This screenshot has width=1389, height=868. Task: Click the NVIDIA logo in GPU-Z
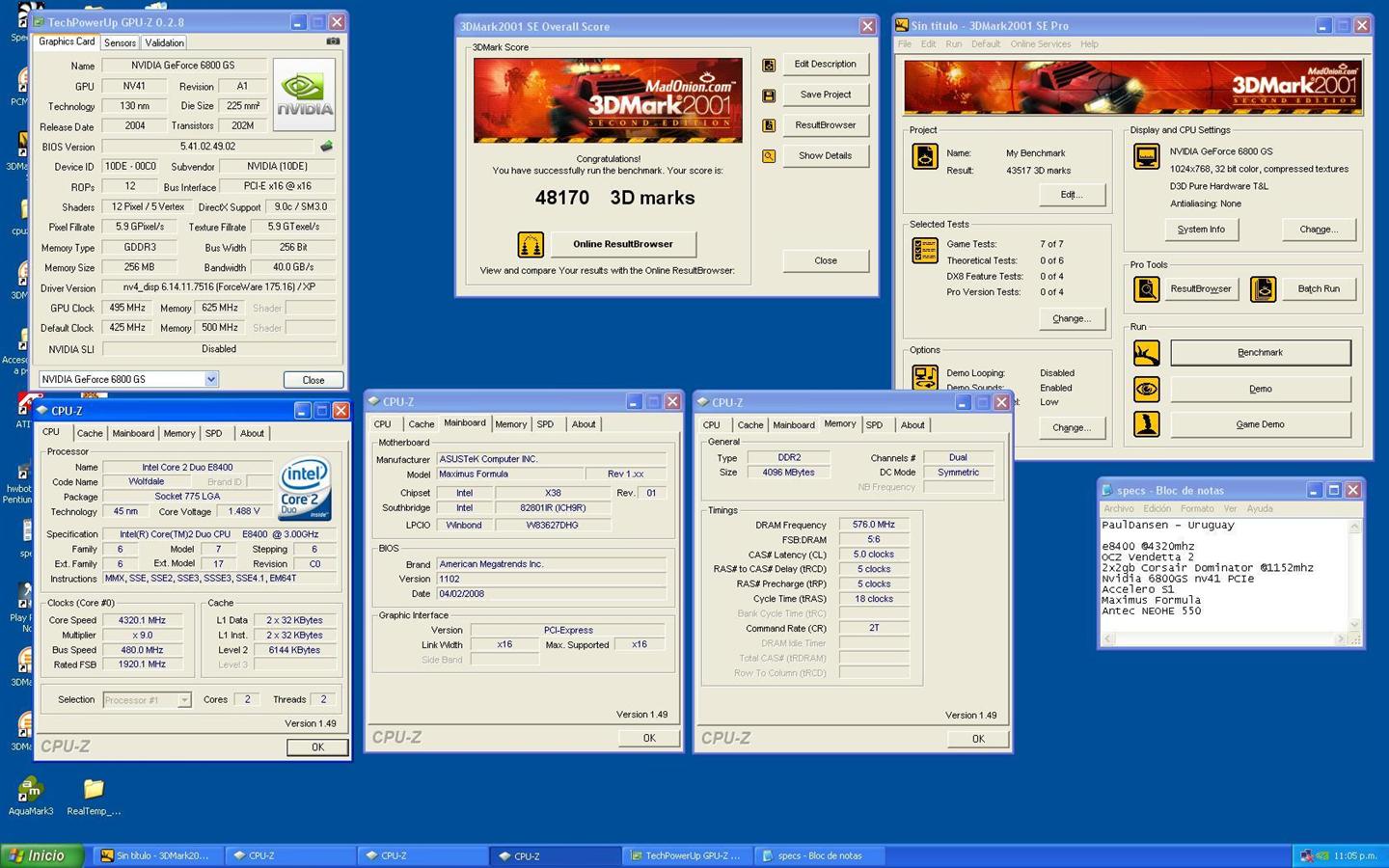pyautogui.click(x=304, y=95)
